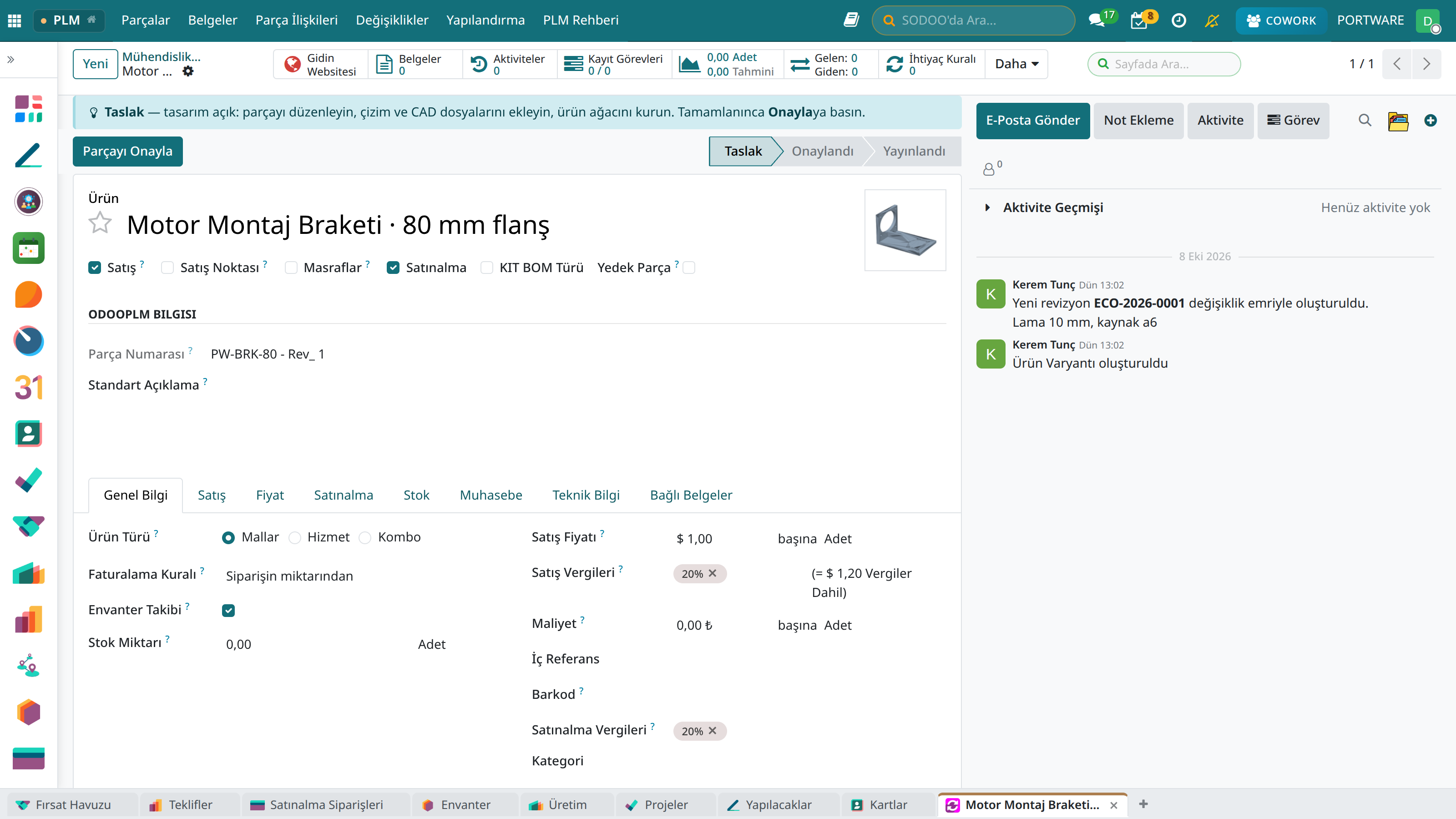Go to next record arrow

click(x=1426, y=64)
